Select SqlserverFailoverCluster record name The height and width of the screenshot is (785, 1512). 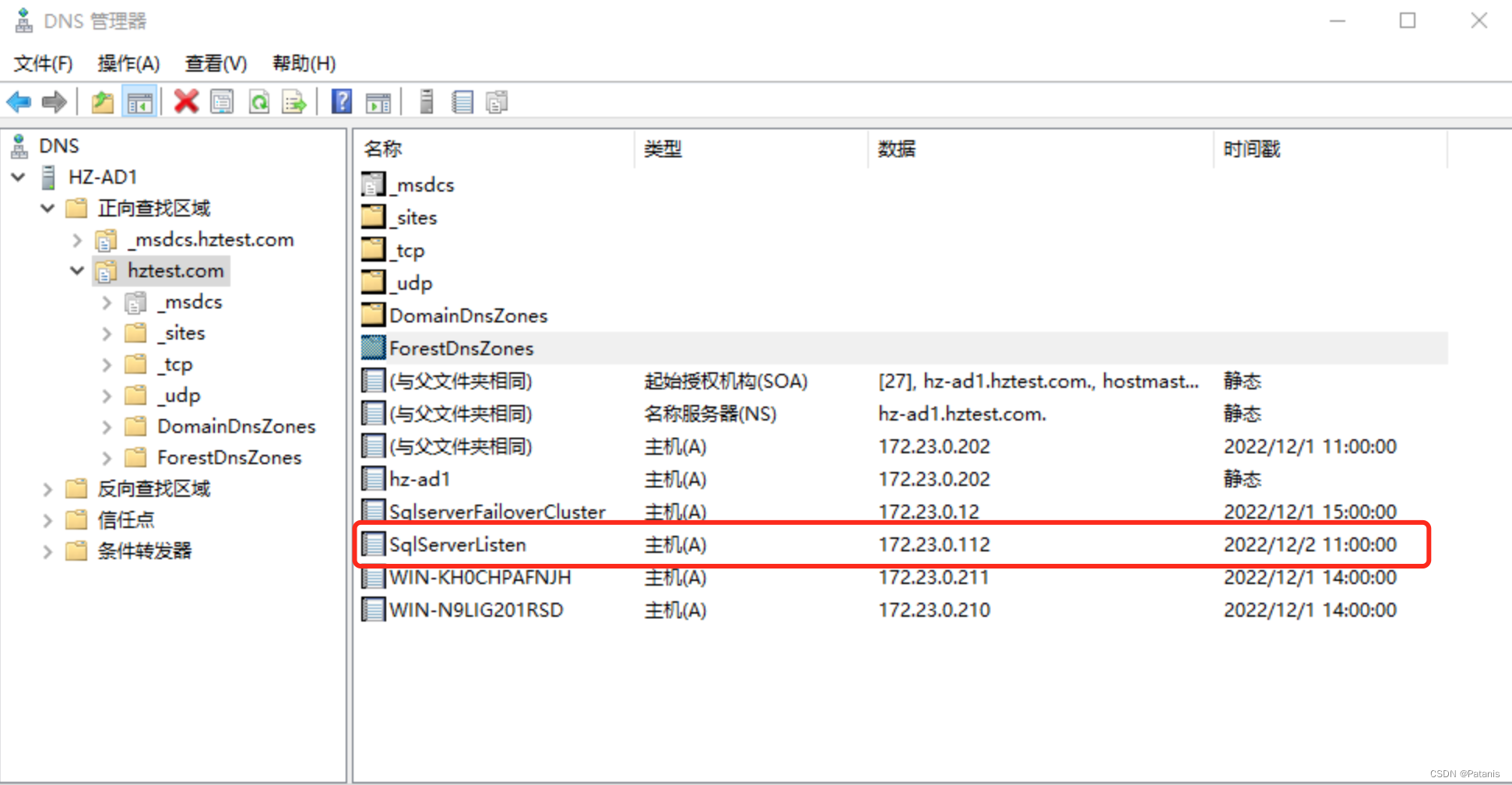click(x=498, y=512)
